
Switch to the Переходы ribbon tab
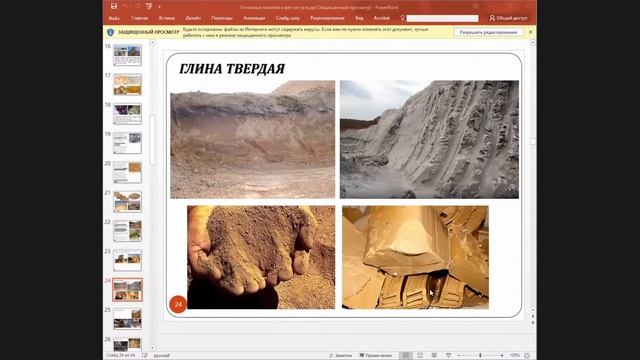[222, 18]
